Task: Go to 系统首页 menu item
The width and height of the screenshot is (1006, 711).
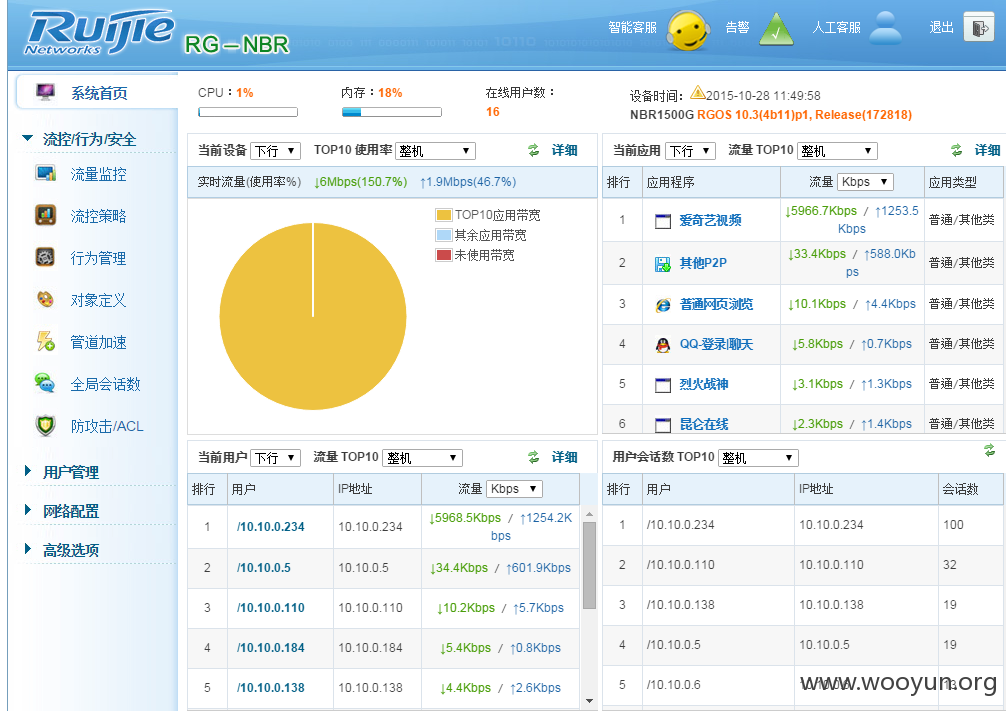Action: pyautogui.click(x=99, y=93)
